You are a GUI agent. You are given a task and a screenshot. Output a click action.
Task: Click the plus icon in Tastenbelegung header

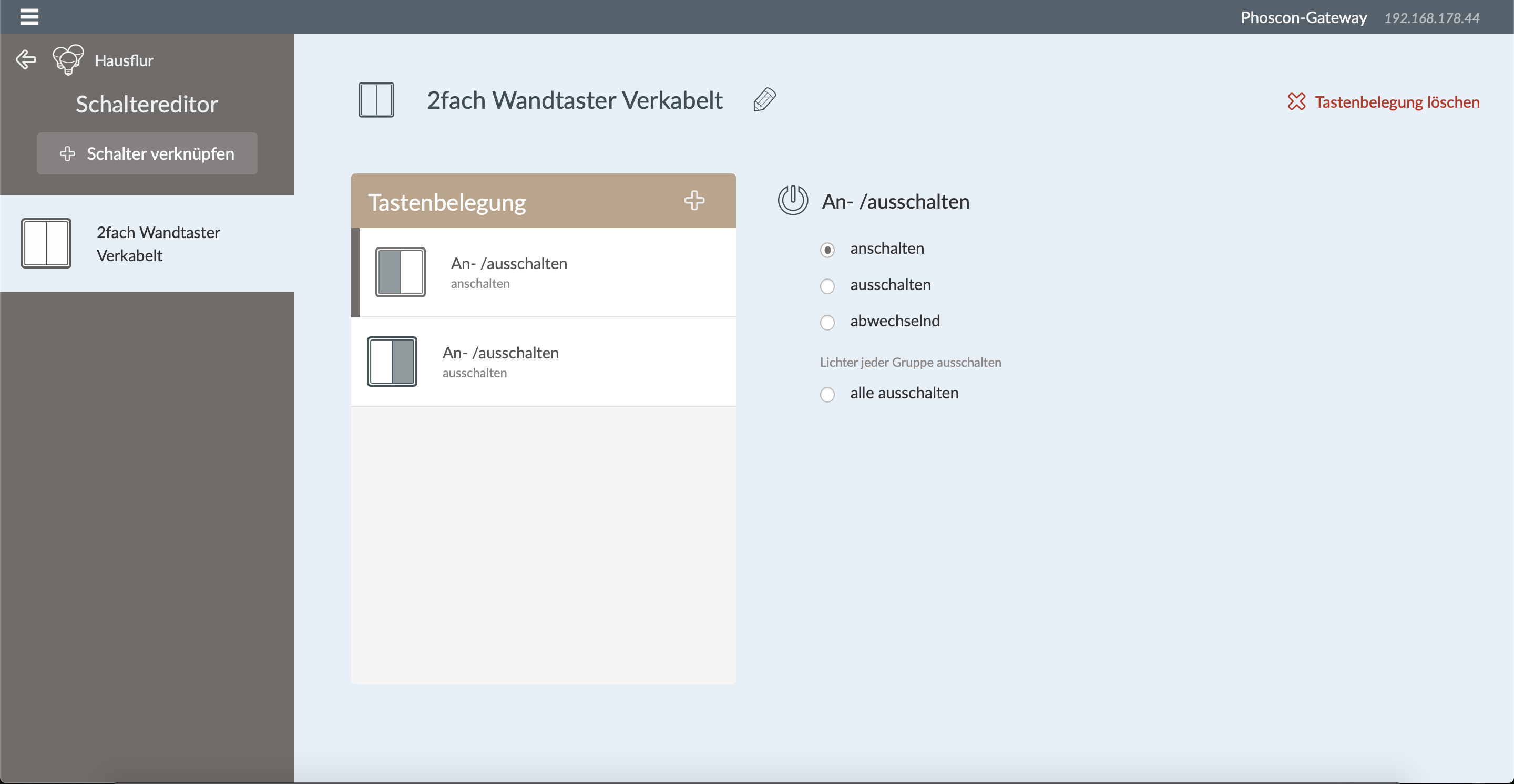click(x=694, y=201)
